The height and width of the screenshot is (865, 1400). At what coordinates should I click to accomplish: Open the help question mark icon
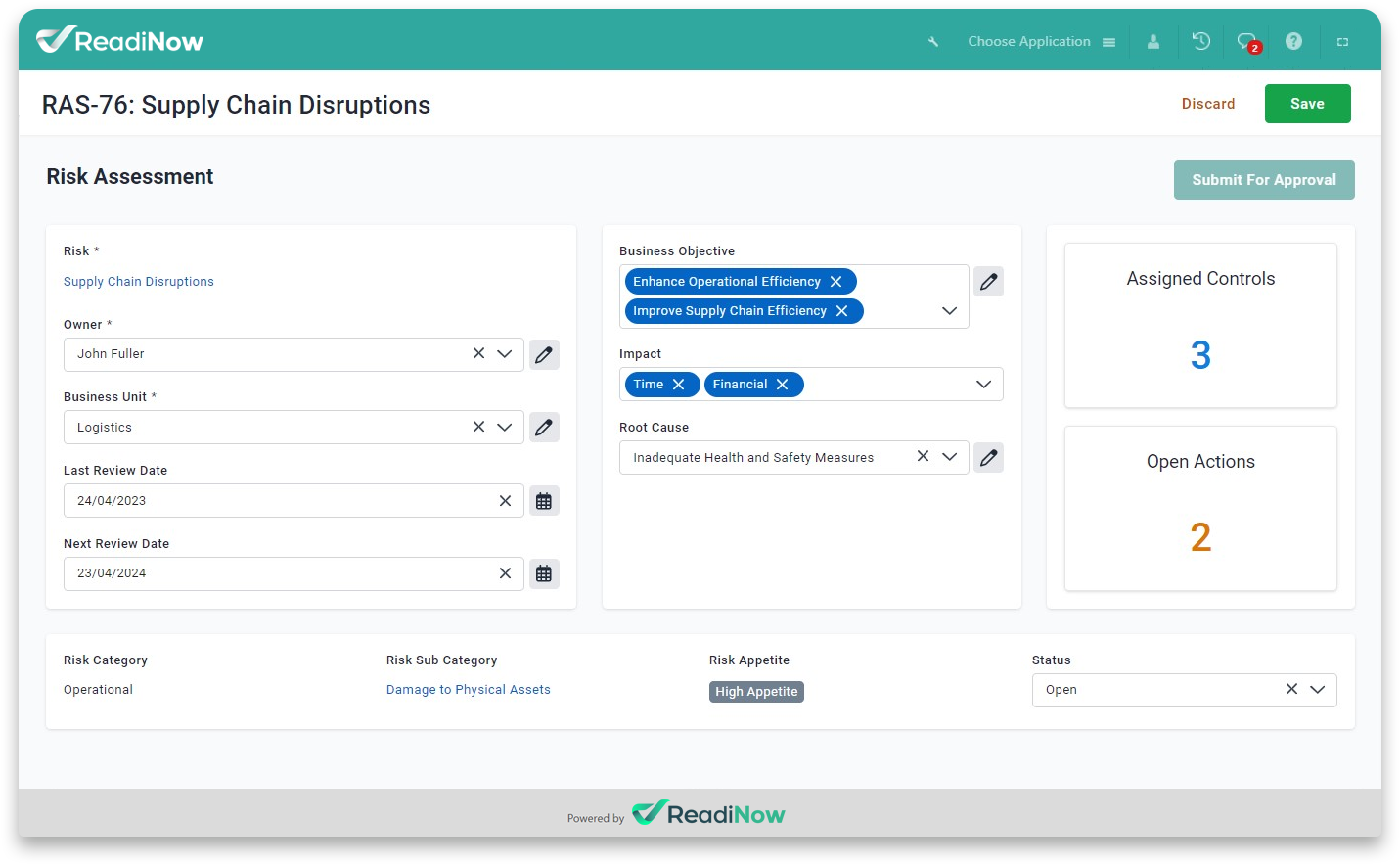click(1293, 41)
